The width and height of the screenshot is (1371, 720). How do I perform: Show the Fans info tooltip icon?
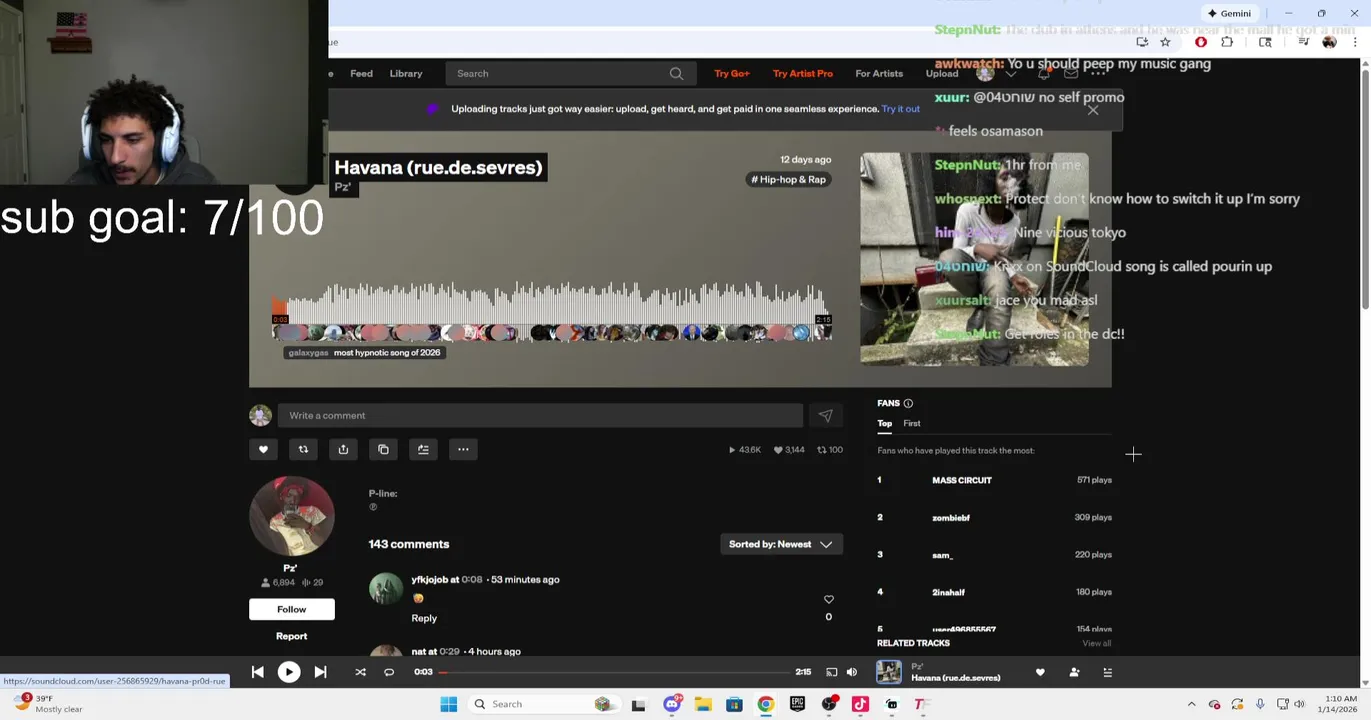pyautogui.click(x=908, y=403)
